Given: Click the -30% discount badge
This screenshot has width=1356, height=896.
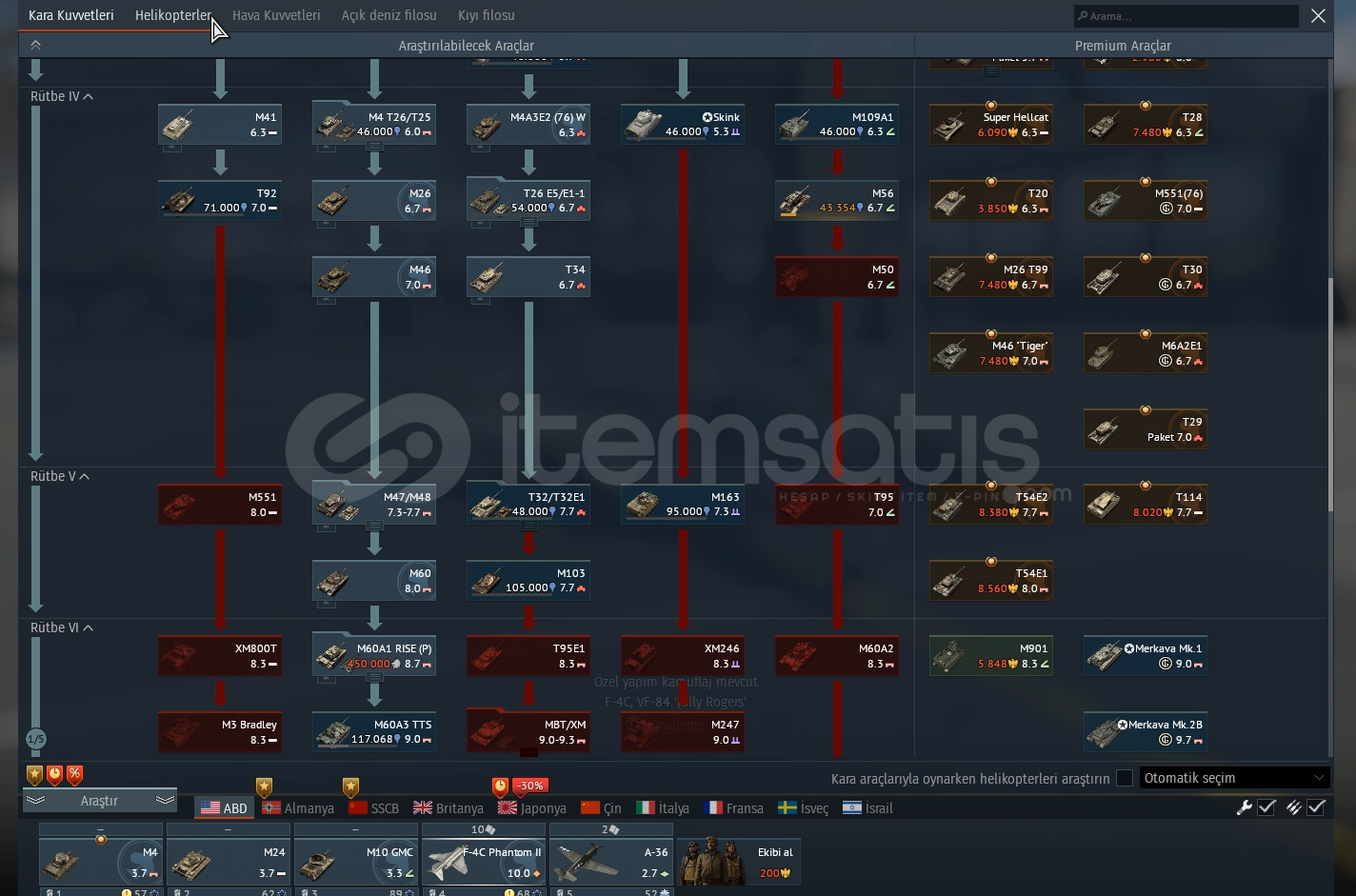Looking at the screenshot, I should tap(531, 786).
